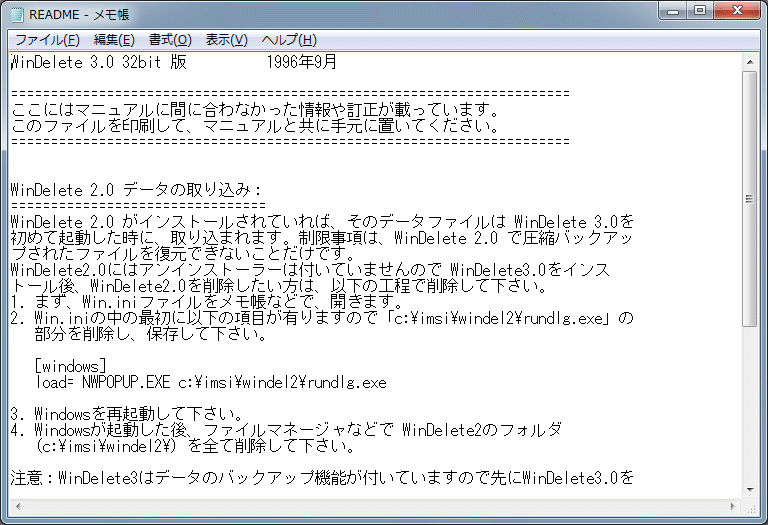This screenshot has height=525, width=768.
Task: Click the date text "1996年9月"
Action: coord(302,62)
